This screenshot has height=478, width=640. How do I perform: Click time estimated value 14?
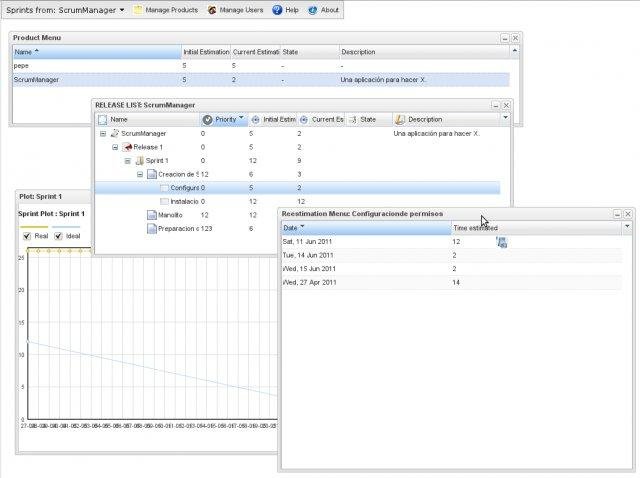[456, 282]
